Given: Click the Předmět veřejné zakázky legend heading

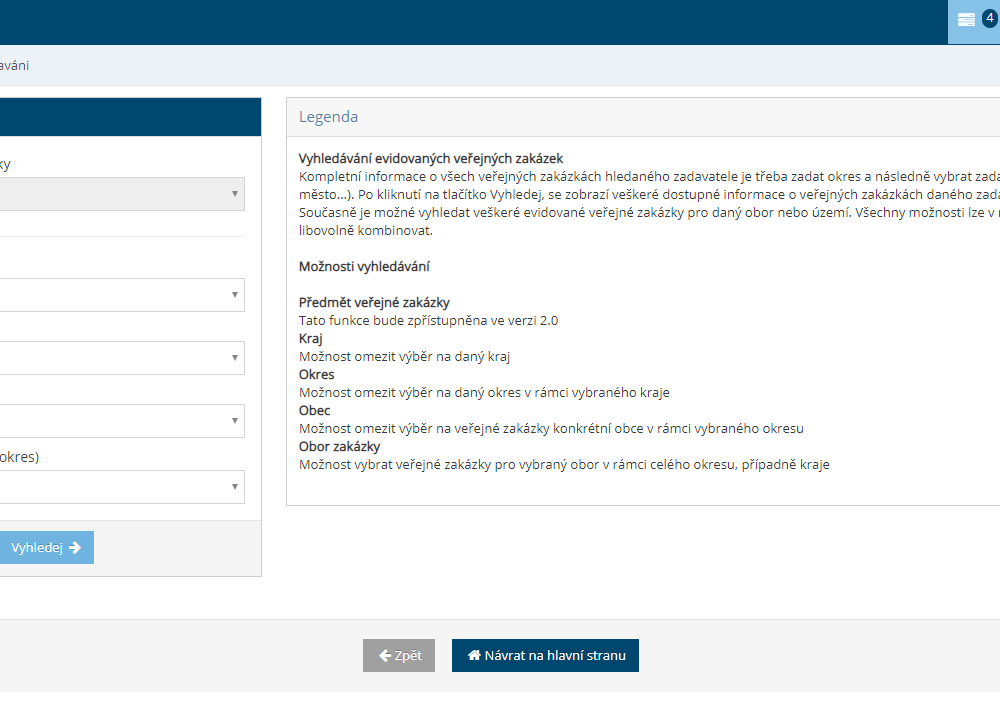Looking at the screenshot, I should pos(374,302).
